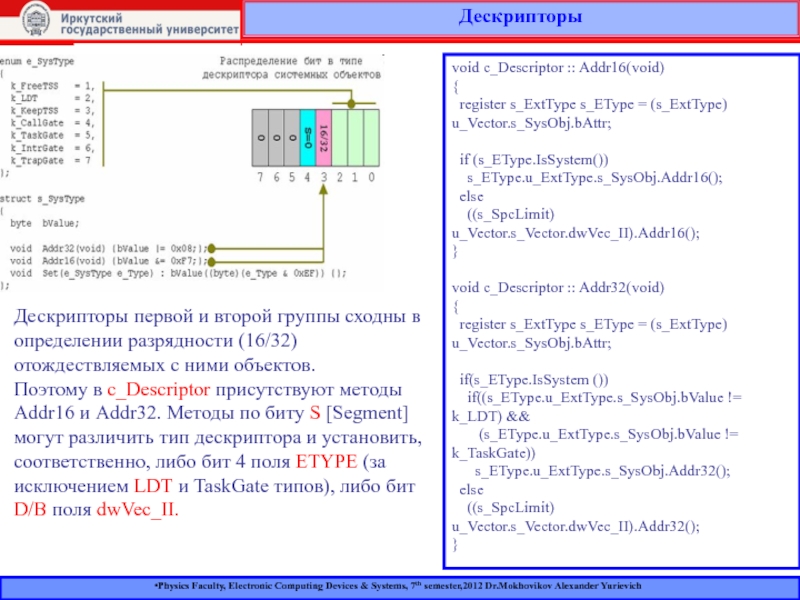Click the red letter 'S' before '[Segment]'
Viewport: 800px width, 600px height.
pos(315,413)
